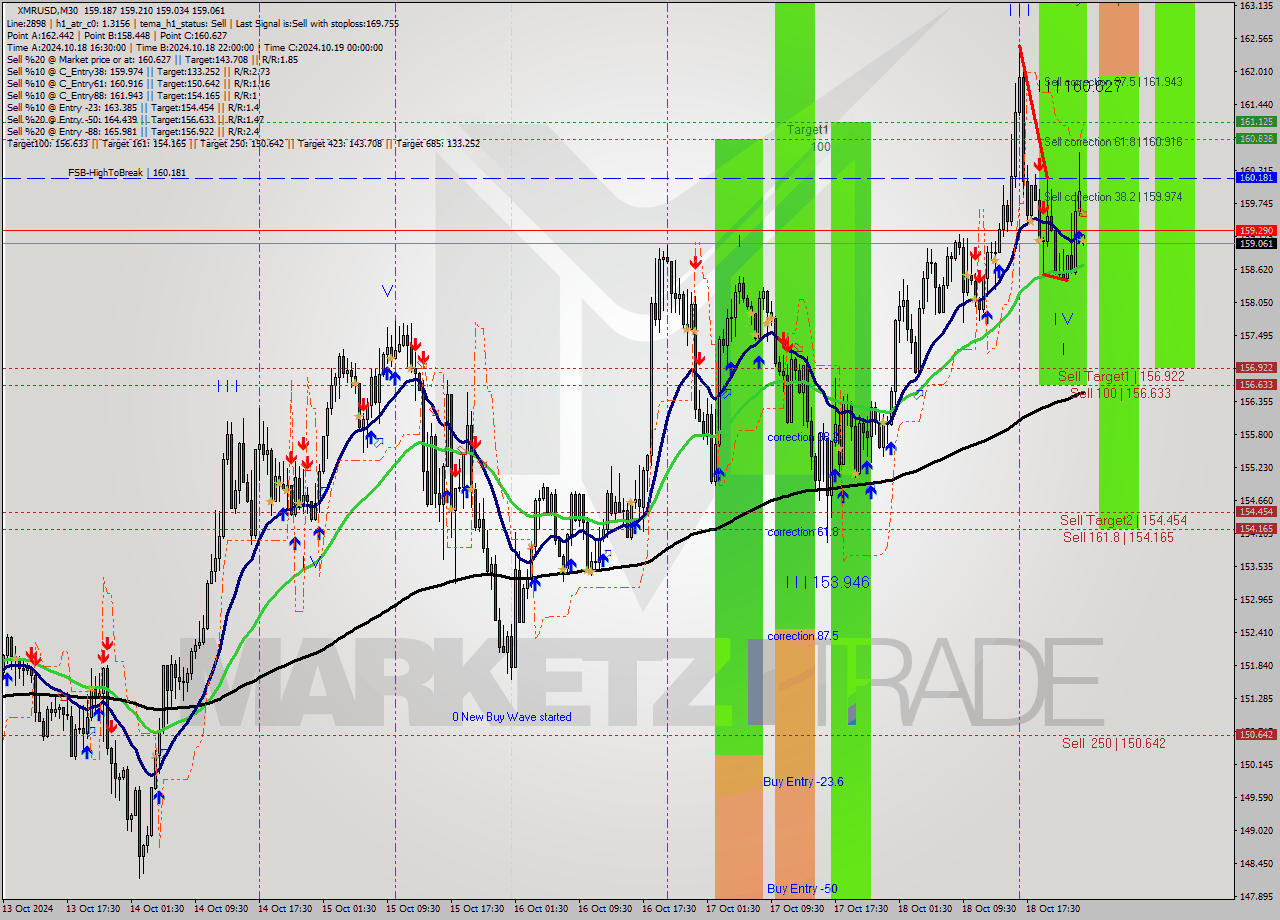Screen dimensions: 1280x920
Task: Select the 152.410 price axis value
Action: click(x=1256, y=632)
